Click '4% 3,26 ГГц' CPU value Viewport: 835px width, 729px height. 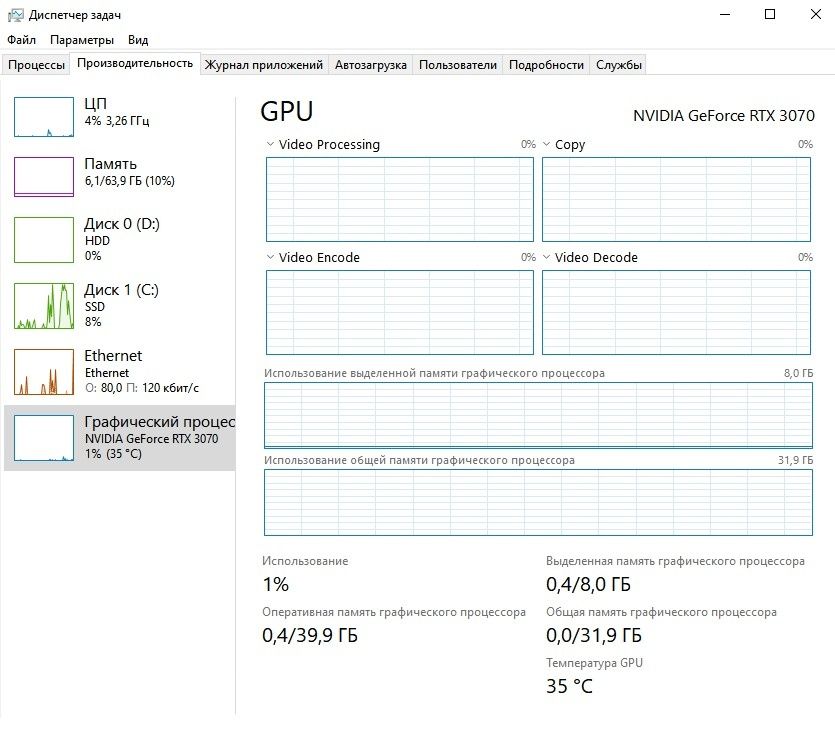click(x=117, y=121)
